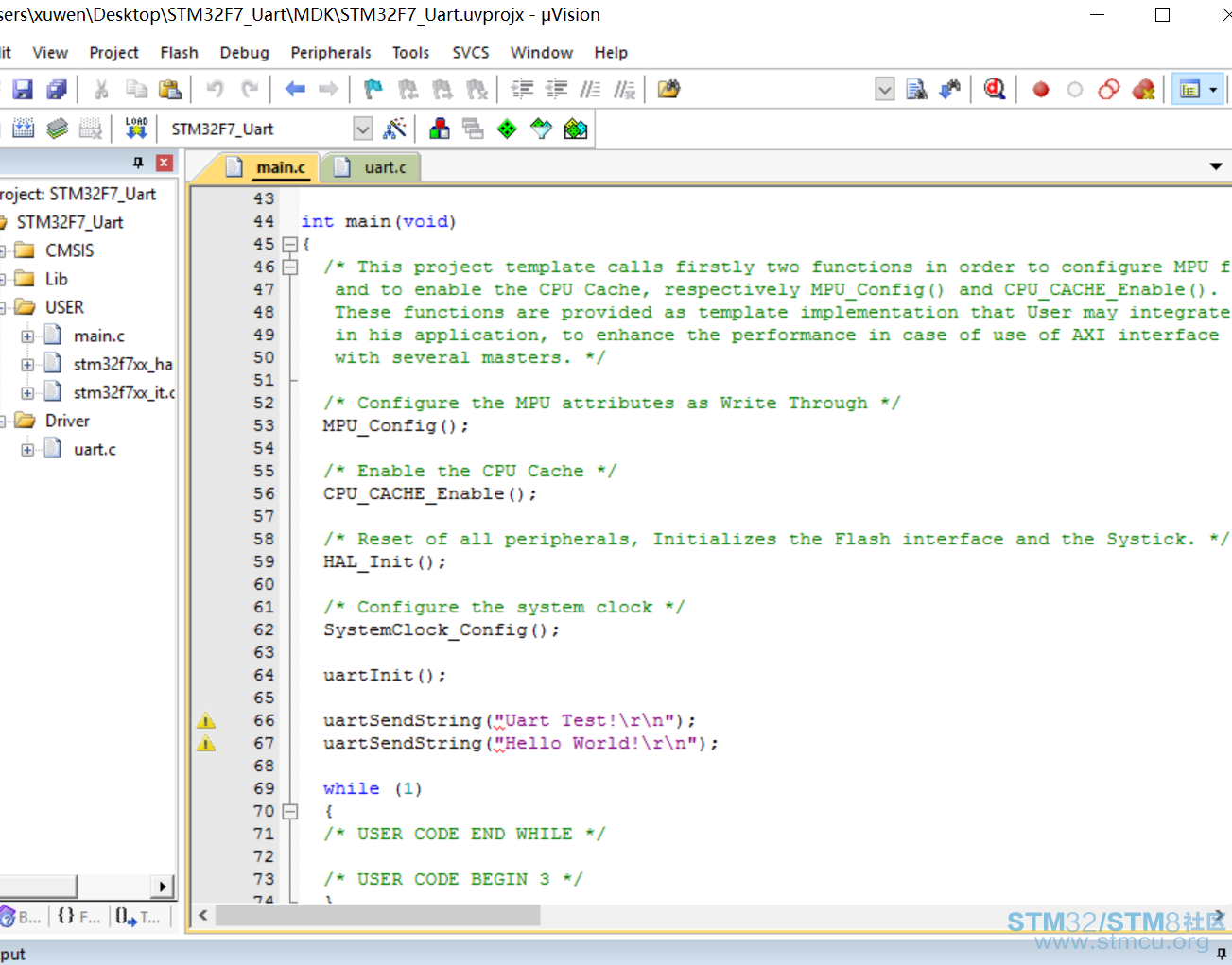Open the Peripherals menu
The height and width of the screenshot is (965, 1232).
[x=331, y=53]
